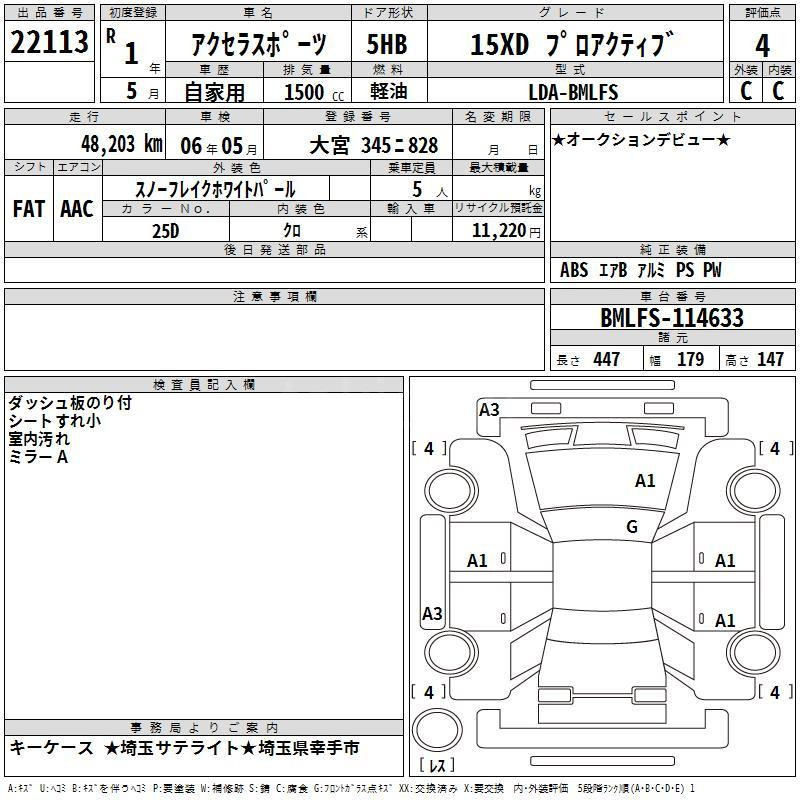
Task: Click the equipment list ABS エアB アルミ PS PW
Action: 641,270
